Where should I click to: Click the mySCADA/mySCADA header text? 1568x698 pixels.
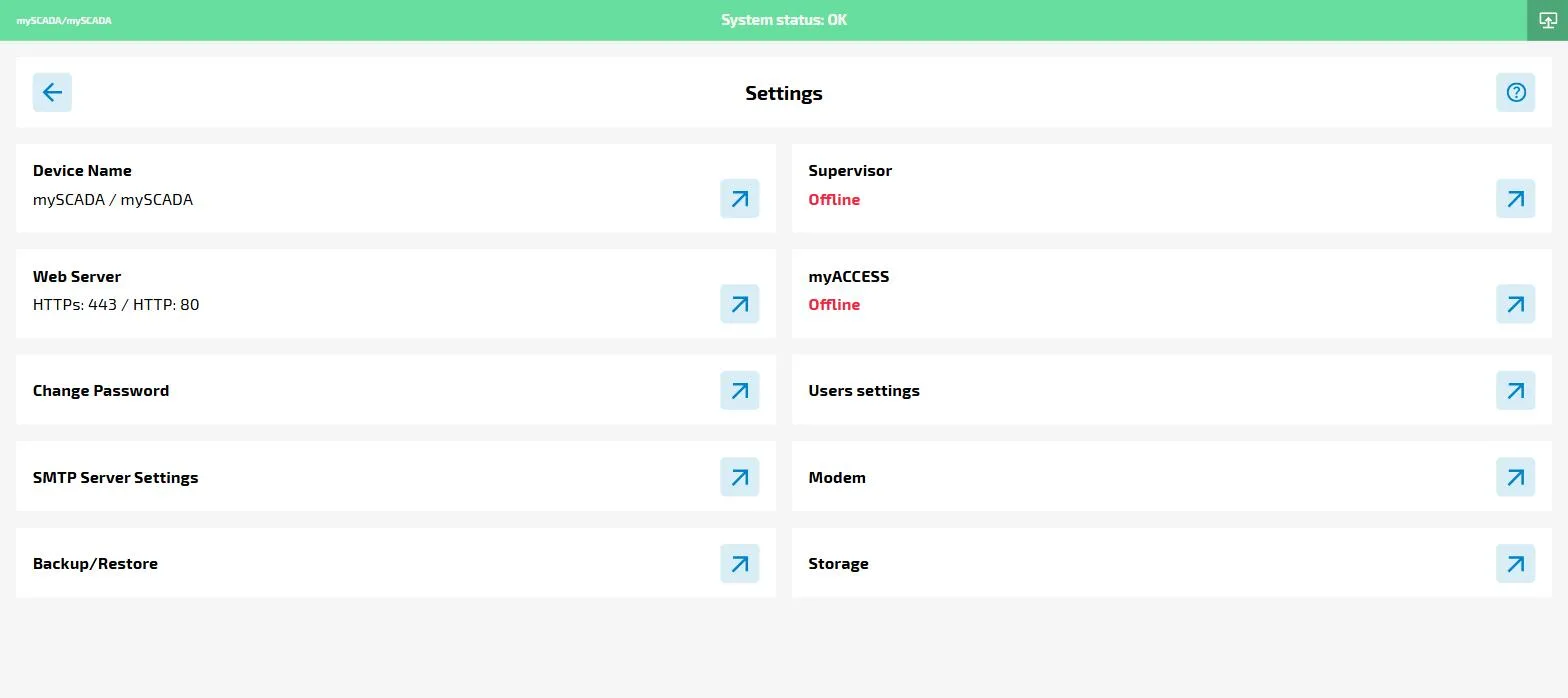coord(64,20)
